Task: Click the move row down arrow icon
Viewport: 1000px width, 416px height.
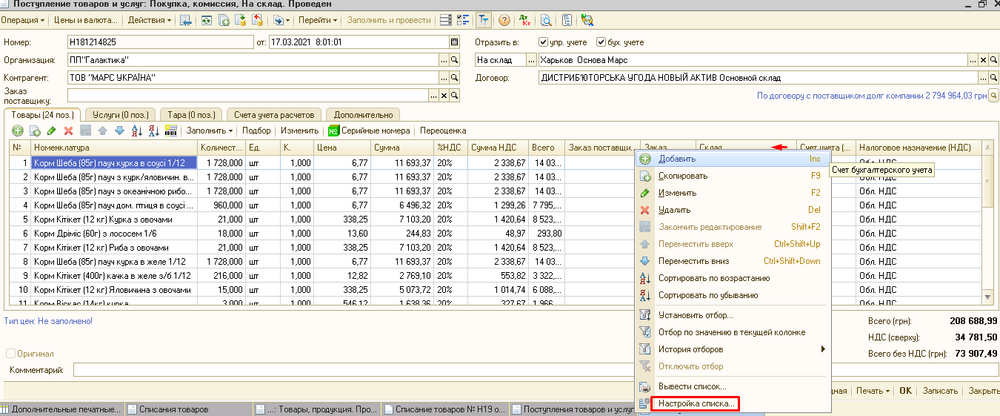Action: point(120,131)
